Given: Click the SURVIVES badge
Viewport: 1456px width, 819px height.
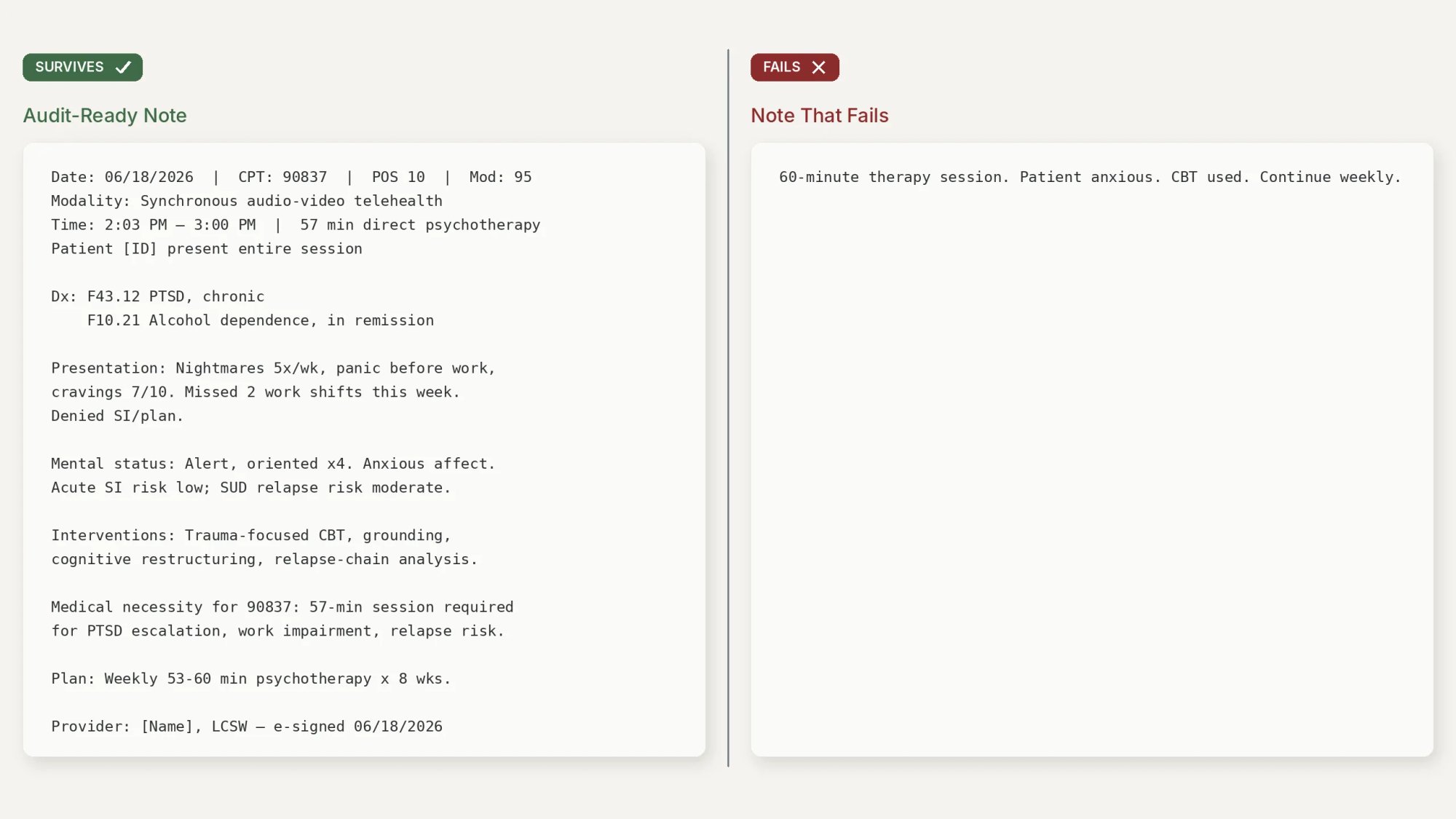Looking at the screenshot, I should (82, 67).
